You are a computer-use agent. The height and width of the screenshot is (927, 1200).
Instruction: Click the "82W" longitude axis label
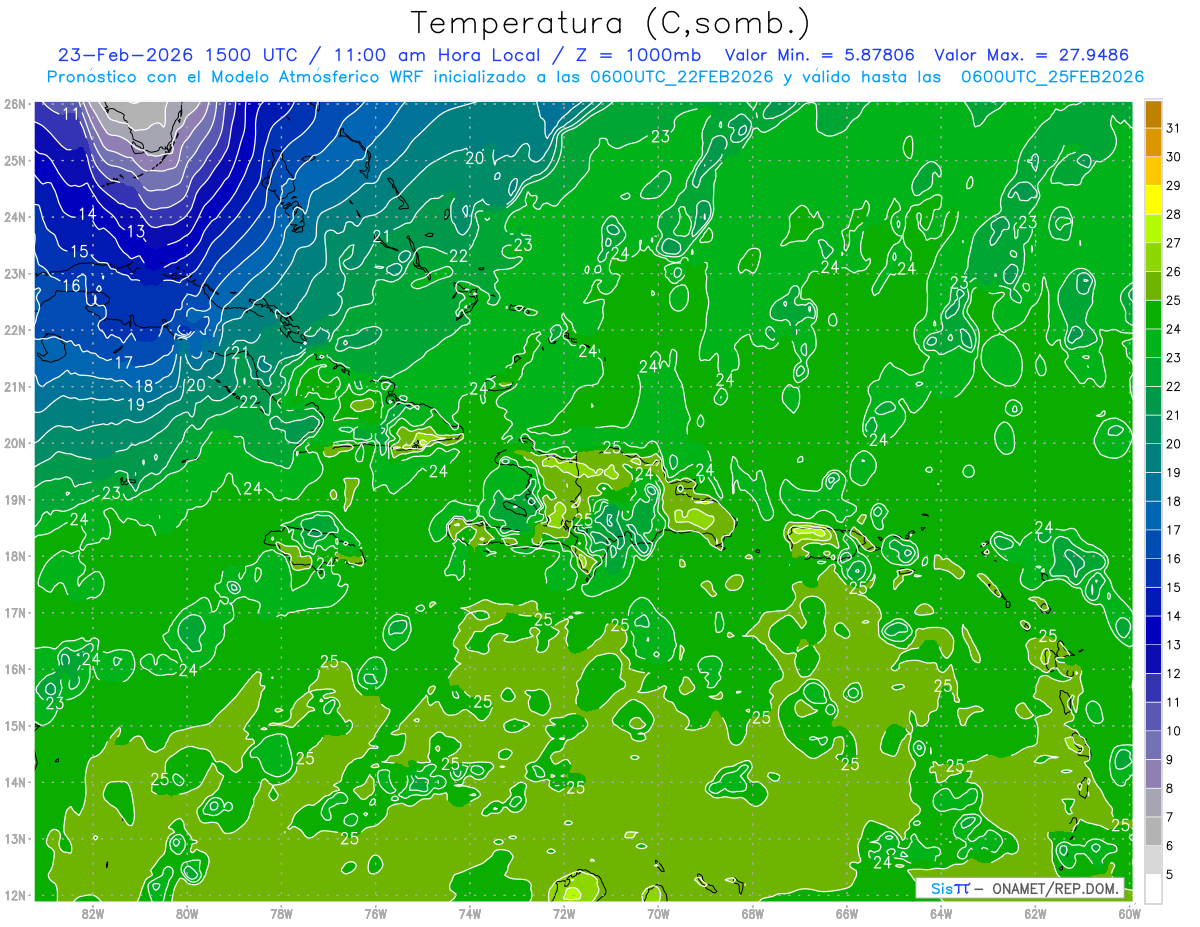point(93,912)
